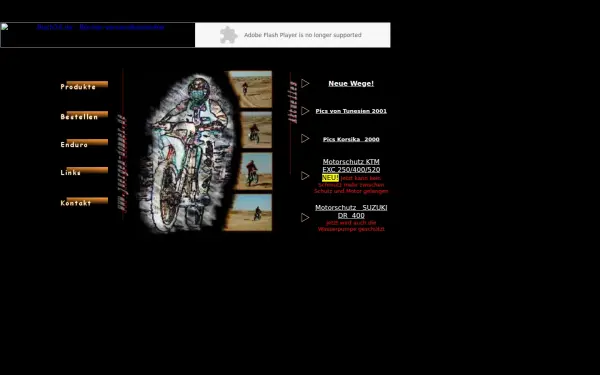
Task: Open the Produkte menu item
Action: coord(84,85)
